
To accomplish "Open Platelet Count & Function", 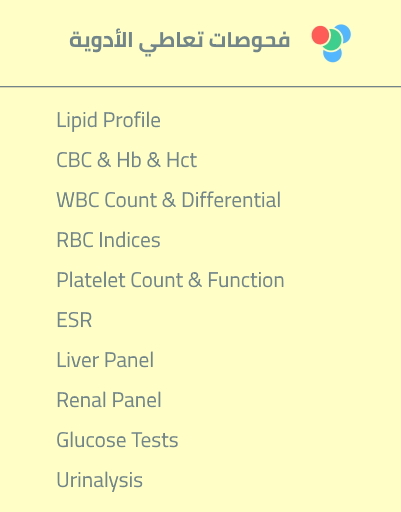I will coord(170,280).
